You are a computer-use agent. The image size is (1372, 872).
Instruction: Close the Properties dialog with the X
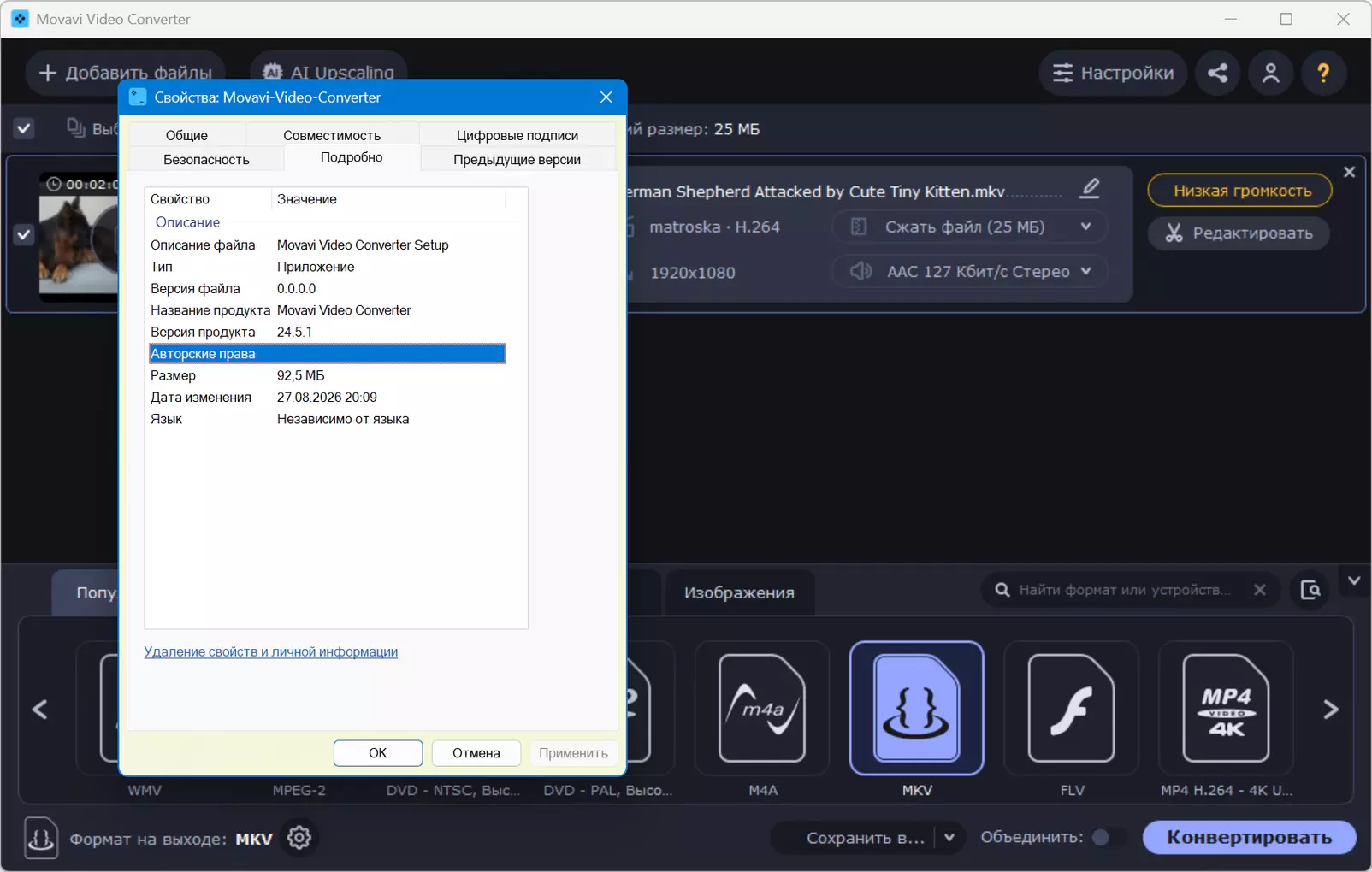606,97
